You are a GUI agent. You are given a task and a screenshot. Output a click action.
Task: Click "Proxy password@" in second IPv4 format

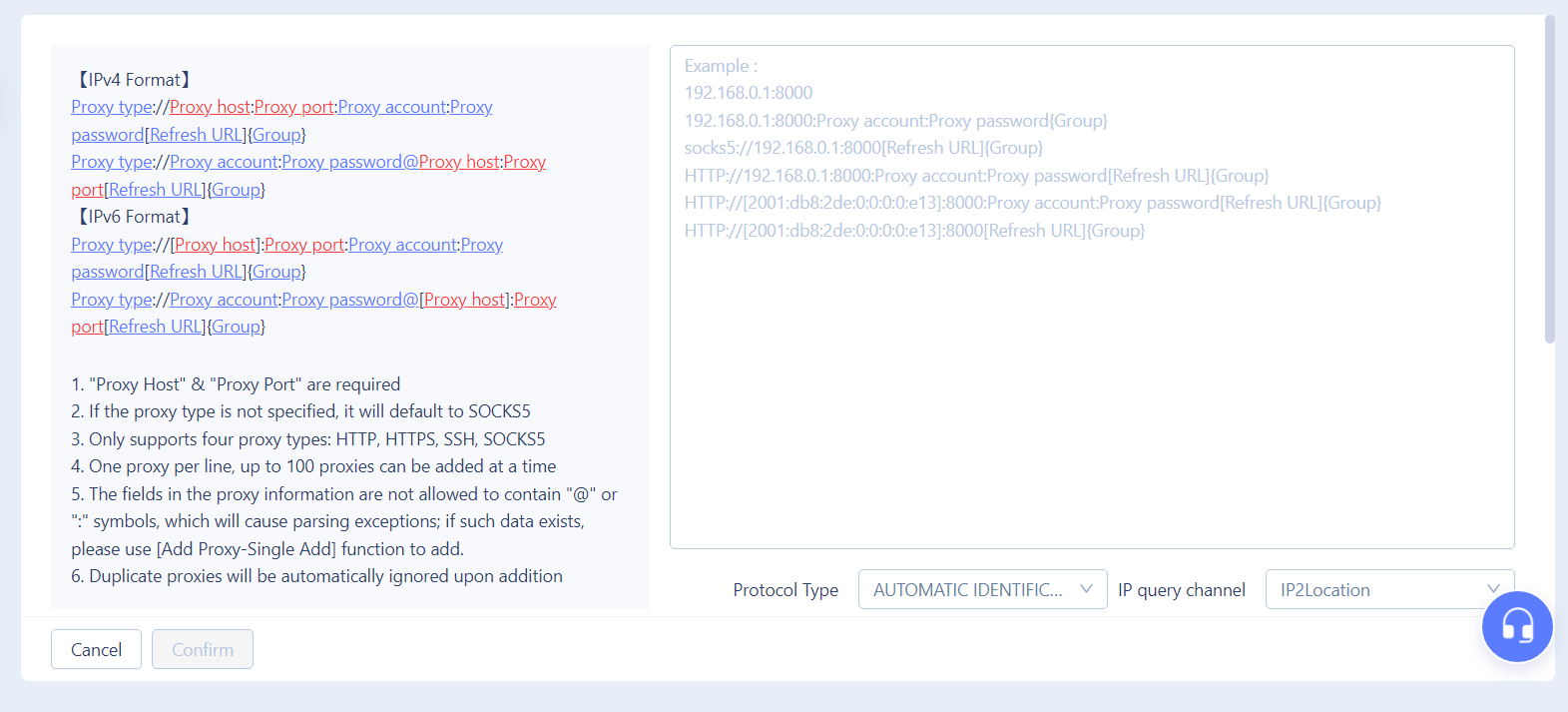tap(349, 163)
